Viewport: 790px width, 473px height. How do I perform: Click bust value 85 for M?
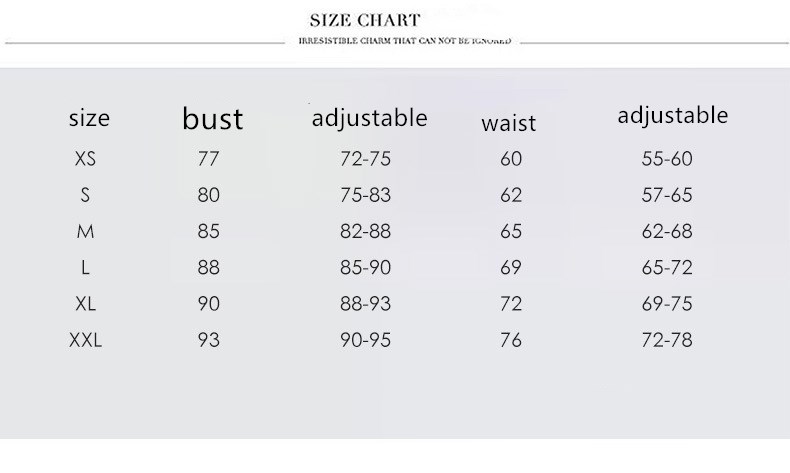point(208,231)
